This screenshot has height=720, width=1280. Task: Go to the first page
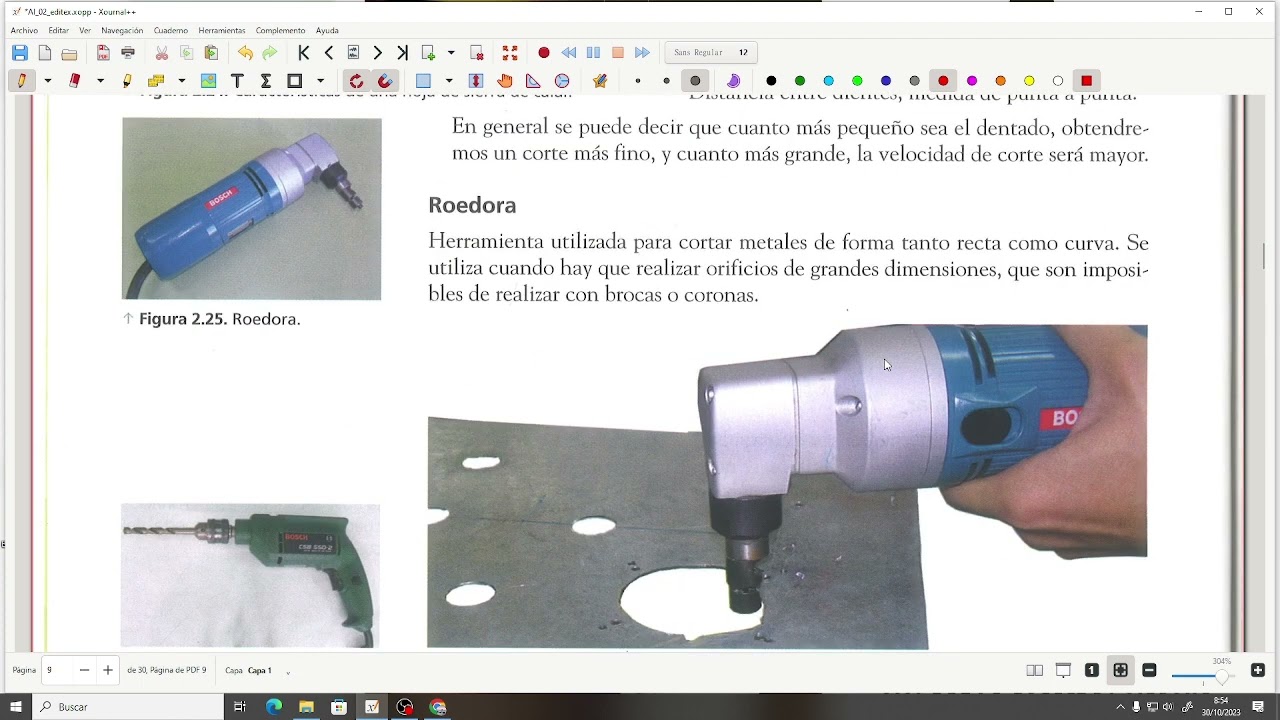point(304,53)
